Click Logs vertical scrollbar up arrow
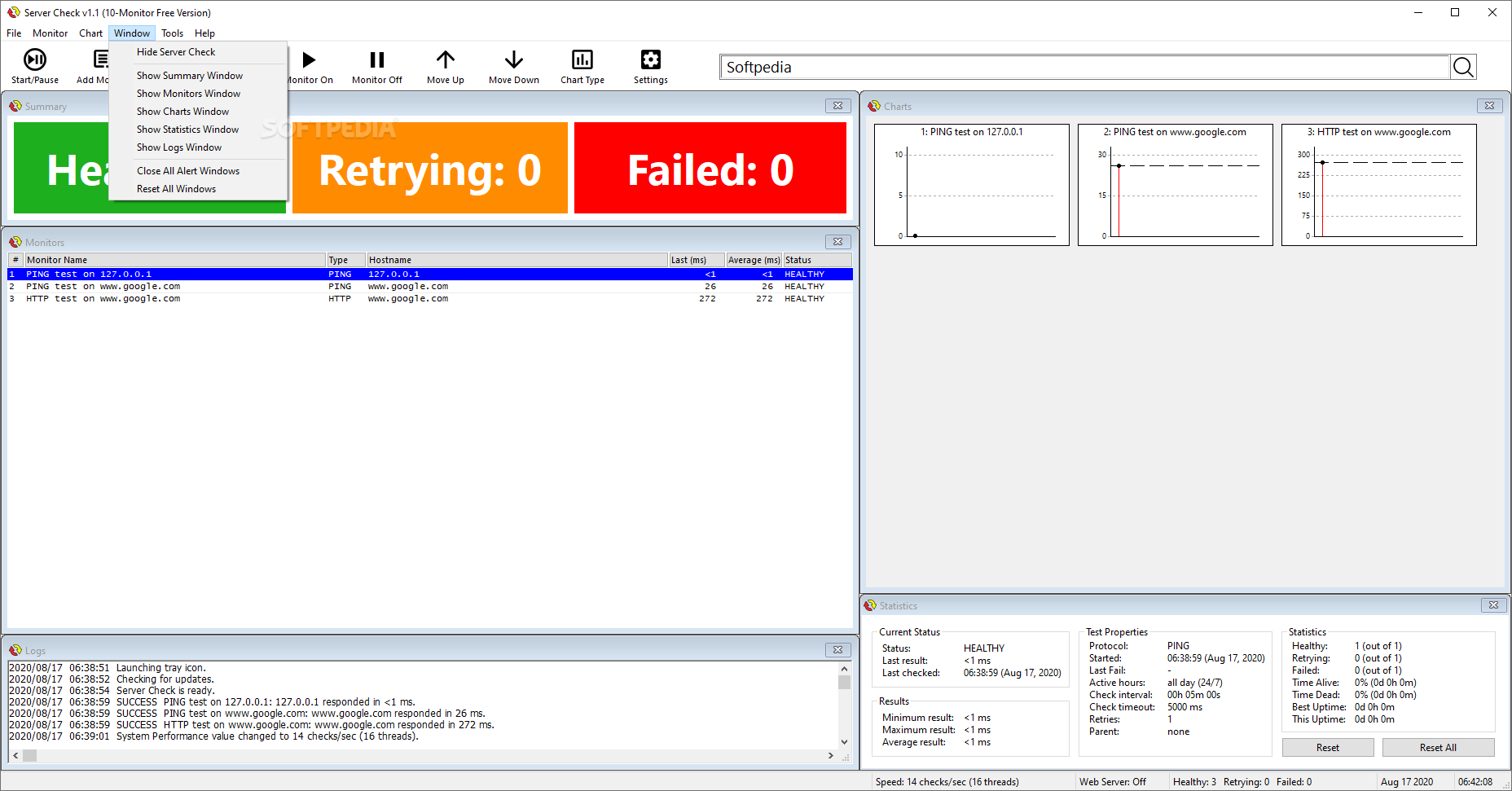Screen dimensions: 1512x791 click(844, 669)
